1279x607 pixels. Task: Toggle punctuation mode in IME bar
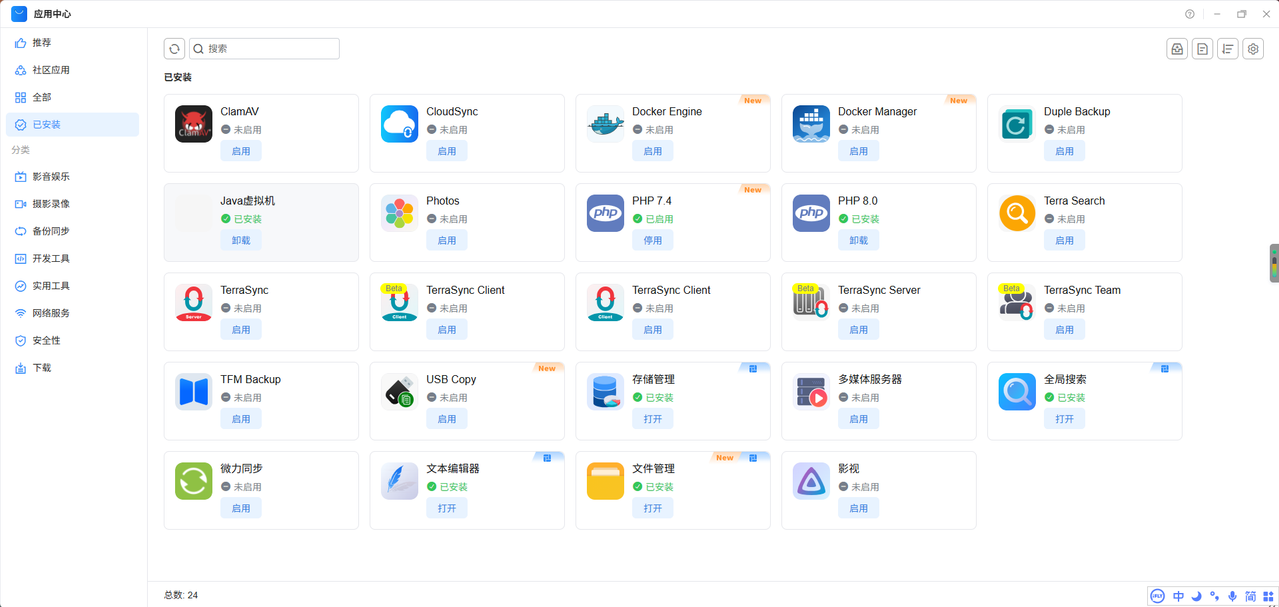1214,596
